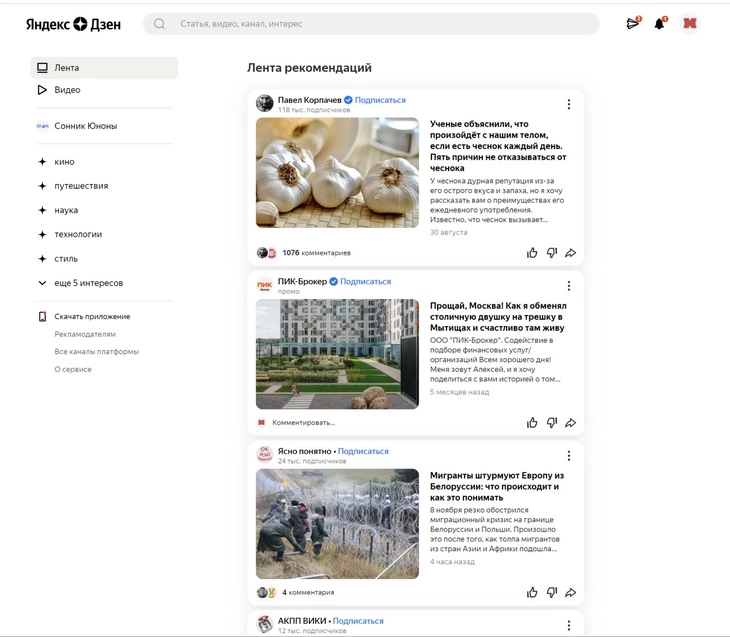Viewport: 730px width, 637px height.
Task: Dislike the ПИК-Брокер post
Action: [552, 423]
